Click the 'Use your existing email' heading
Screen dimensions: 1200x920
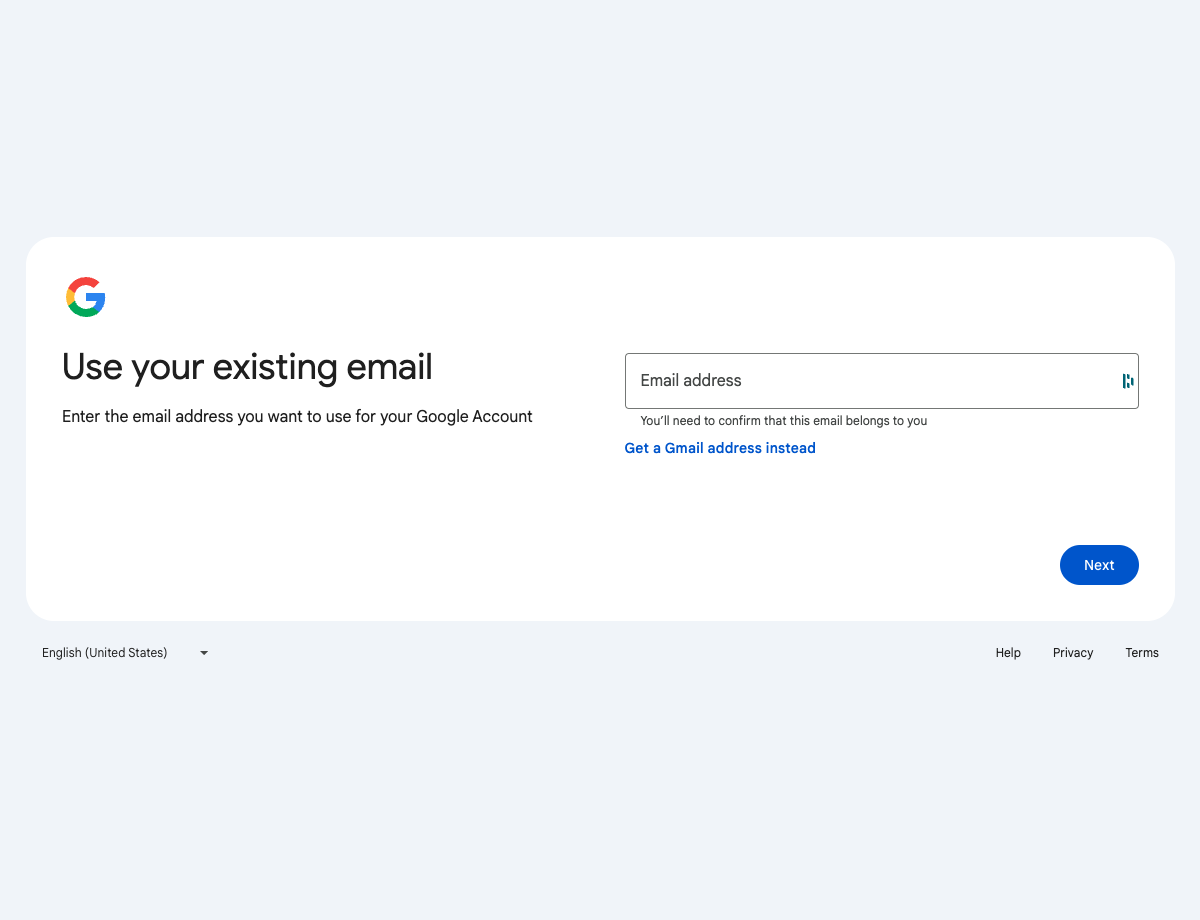pyautogui.click(x=247, y=367)
